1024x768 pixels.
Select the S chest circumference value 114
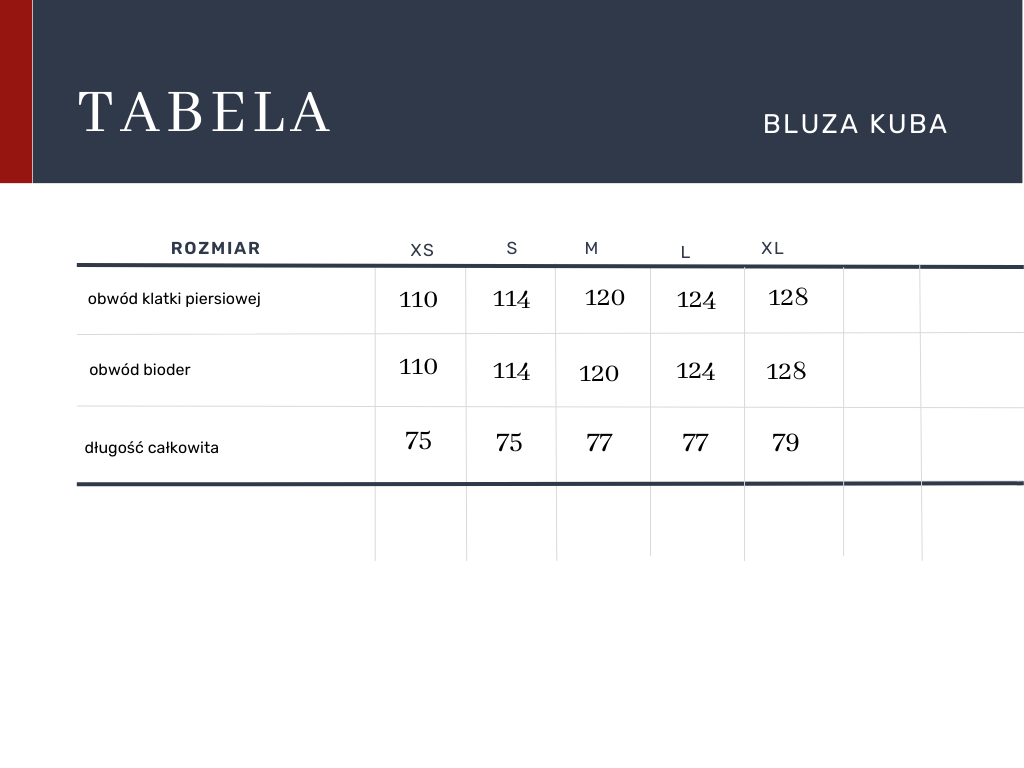(511, 299)
